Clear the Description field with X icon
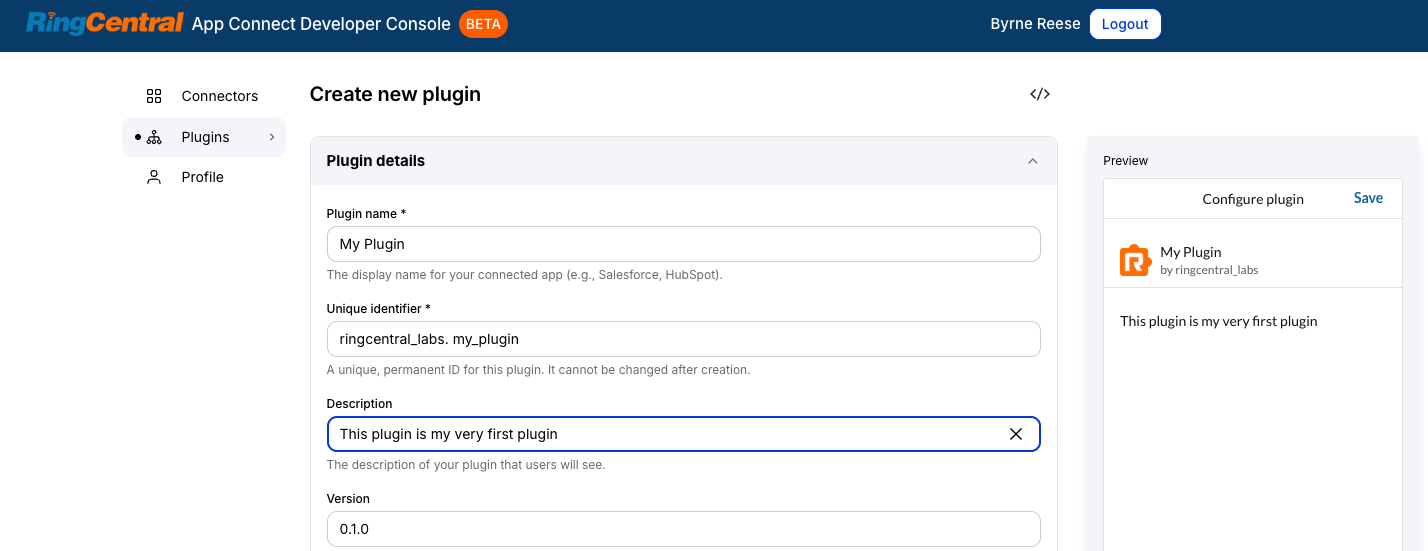 [1016, 434]
